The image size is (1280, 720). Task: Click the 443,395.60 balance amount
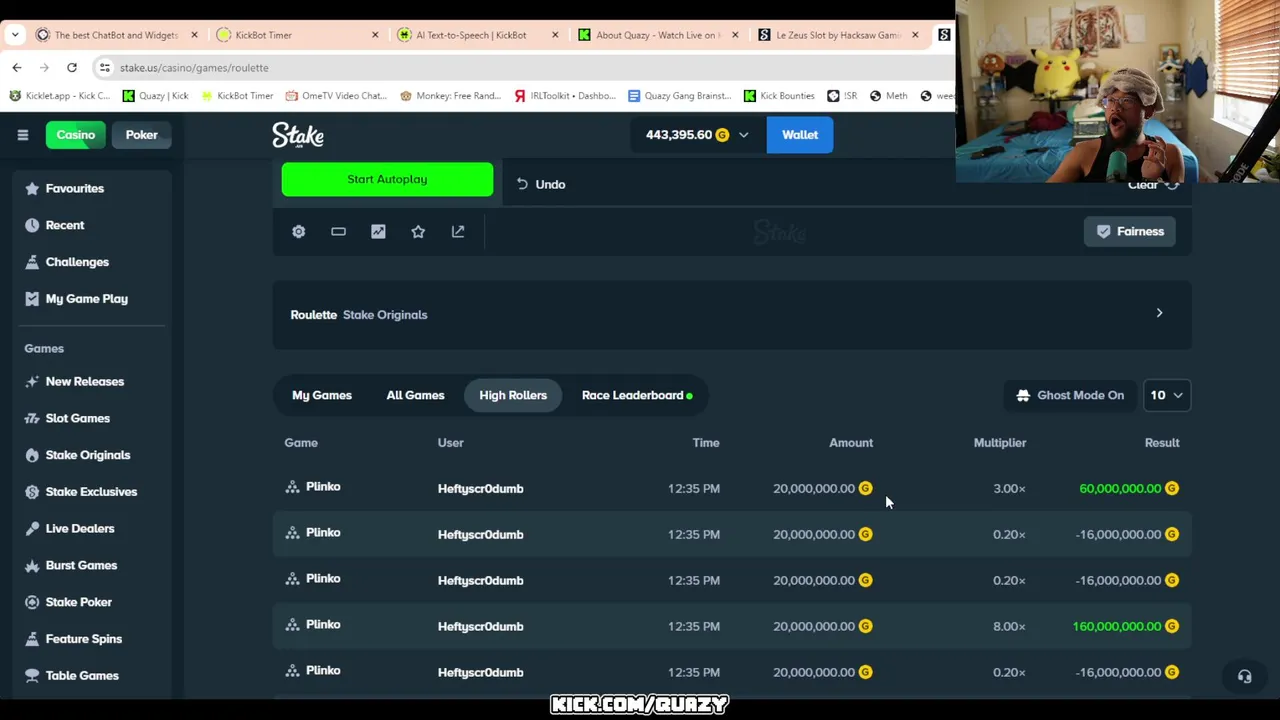coord(679,135)
